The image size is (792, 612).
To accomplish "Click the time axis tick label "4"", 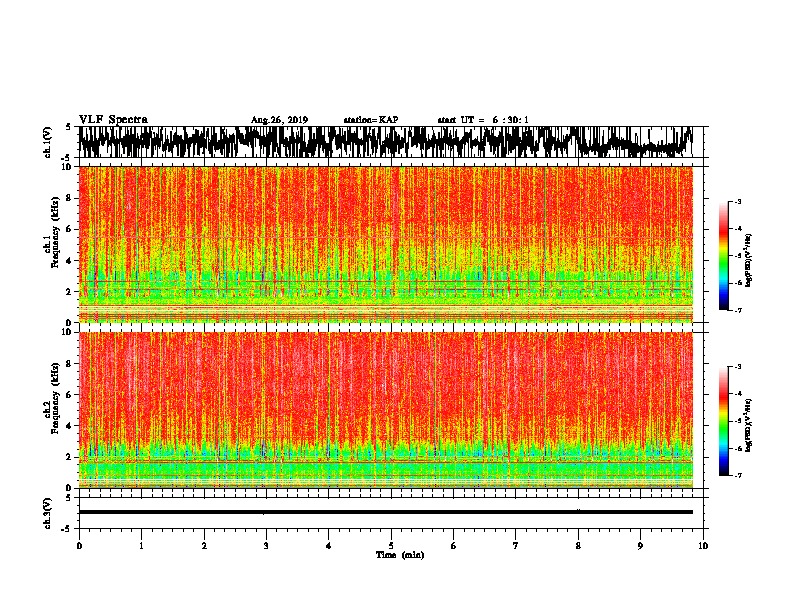I will pyautogui.click(x=329, y=546).
